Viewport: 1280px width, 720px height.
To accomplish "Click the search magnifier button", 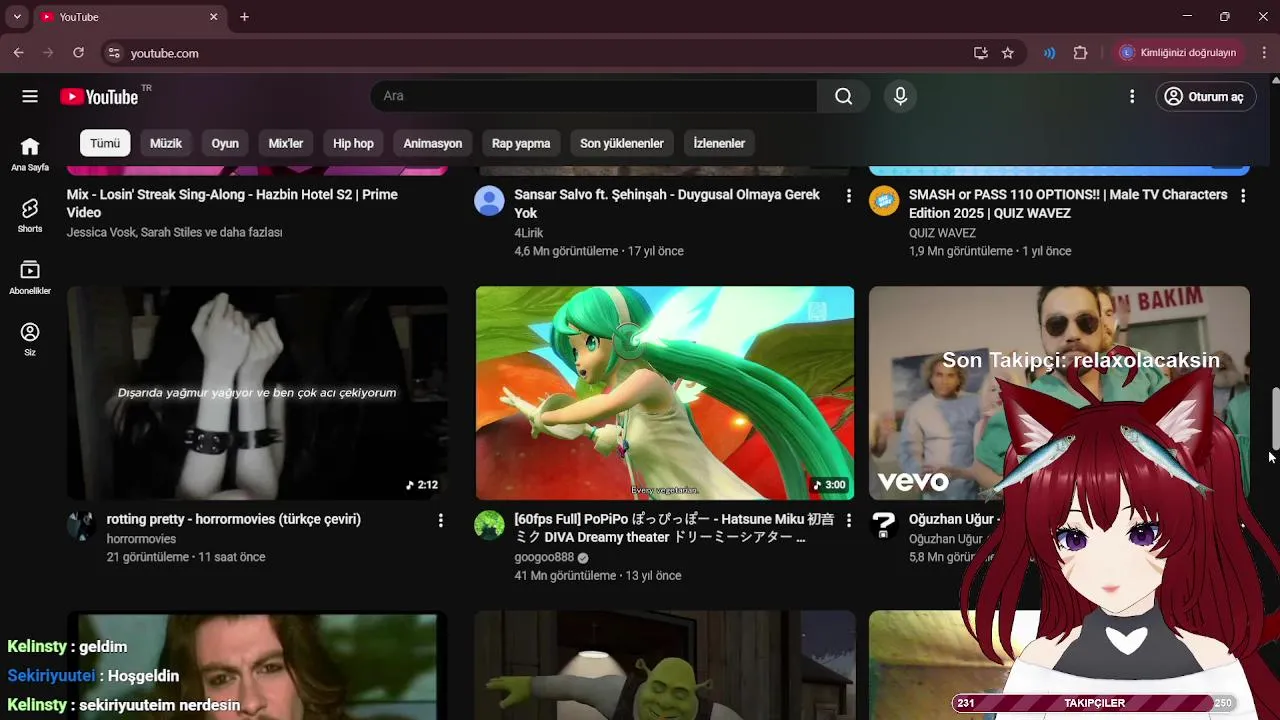I will [x=844, y=96].
